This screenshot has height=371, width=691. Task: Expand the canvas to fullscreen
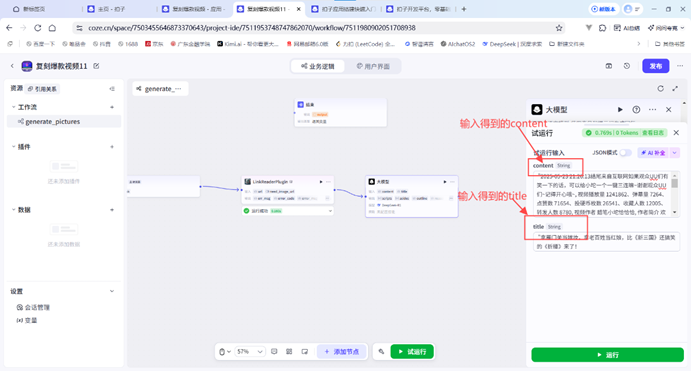[675, 89]
